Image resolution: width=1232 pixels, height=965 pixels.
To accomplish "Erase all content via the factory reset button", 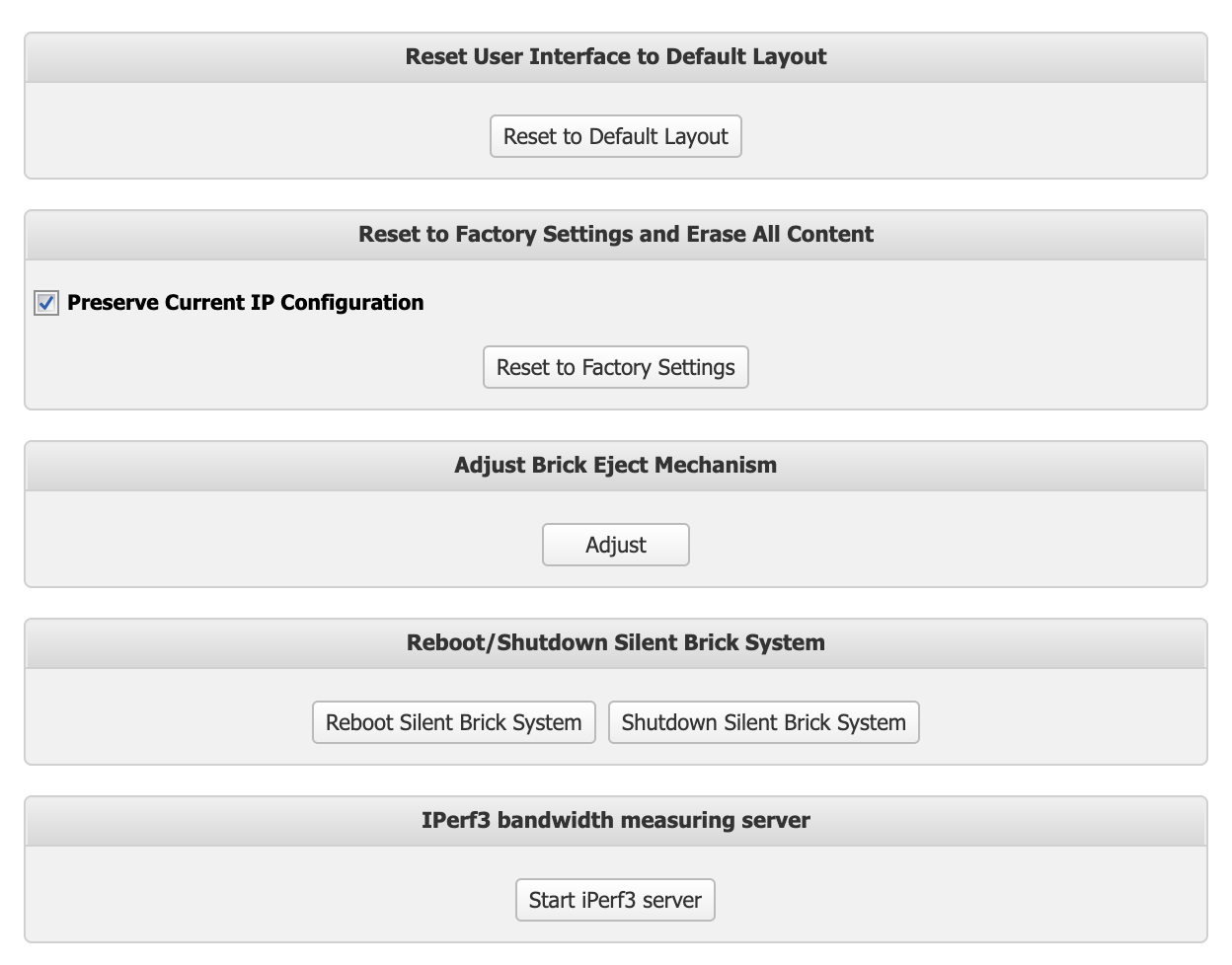I will coord(615,367).
